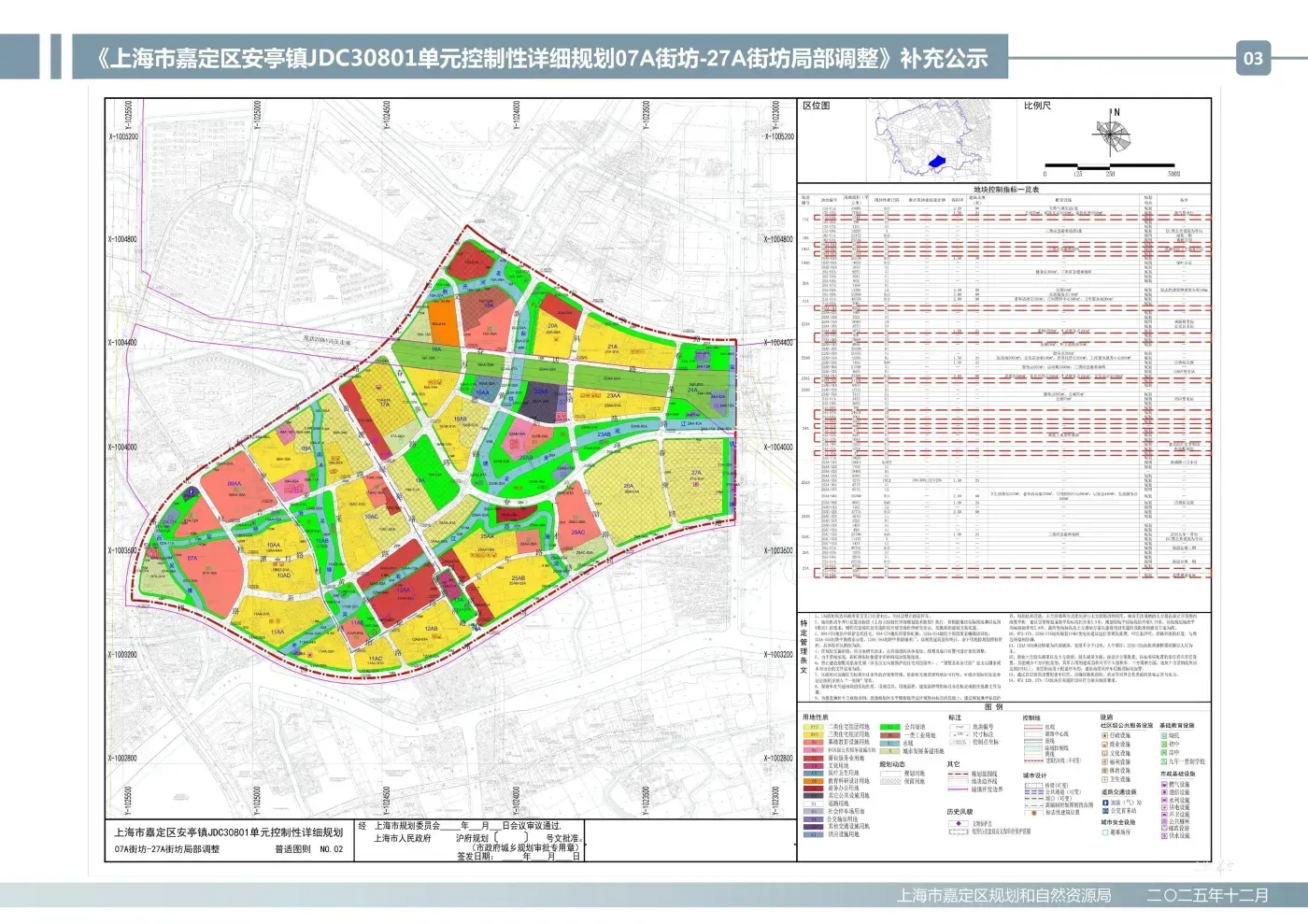Click the 地块控制指标一览表 table title
1308x924 pixels.
[1005, 190]
